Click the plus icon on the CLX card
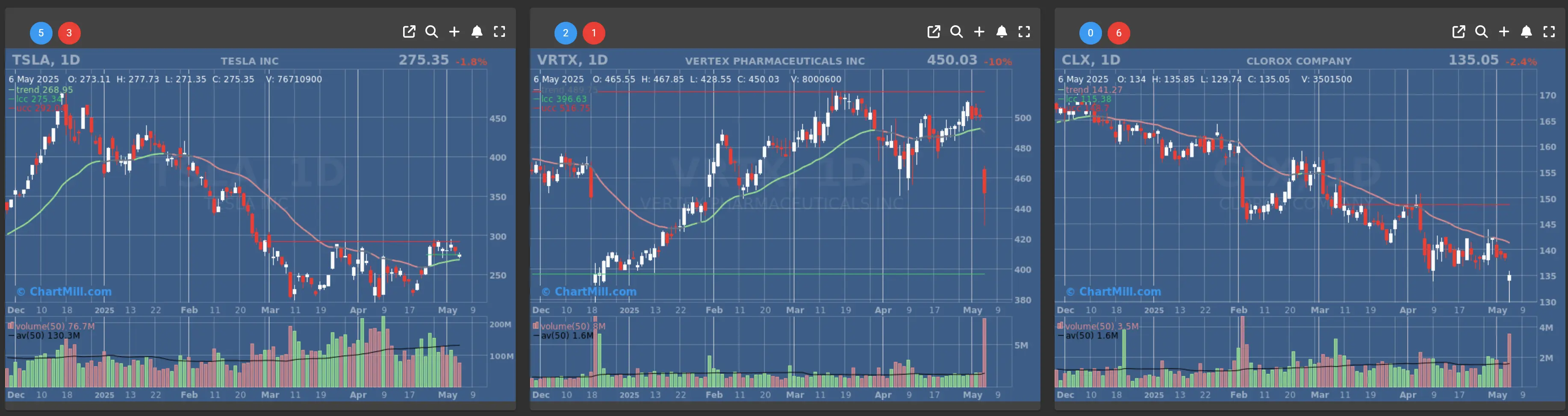 coord(1503,32)
